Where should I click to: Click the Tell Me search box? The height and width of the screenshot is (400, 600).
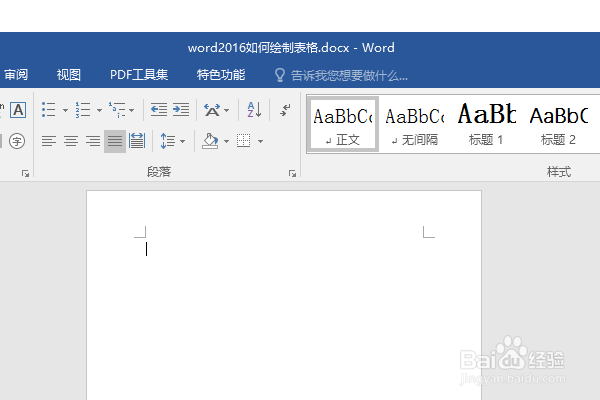coord(349,75)
